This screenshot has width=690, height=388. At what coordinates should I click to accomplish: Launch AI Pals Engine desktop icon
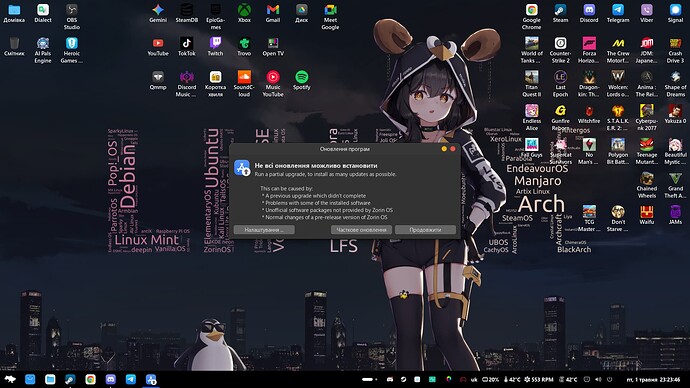point(43,50)
